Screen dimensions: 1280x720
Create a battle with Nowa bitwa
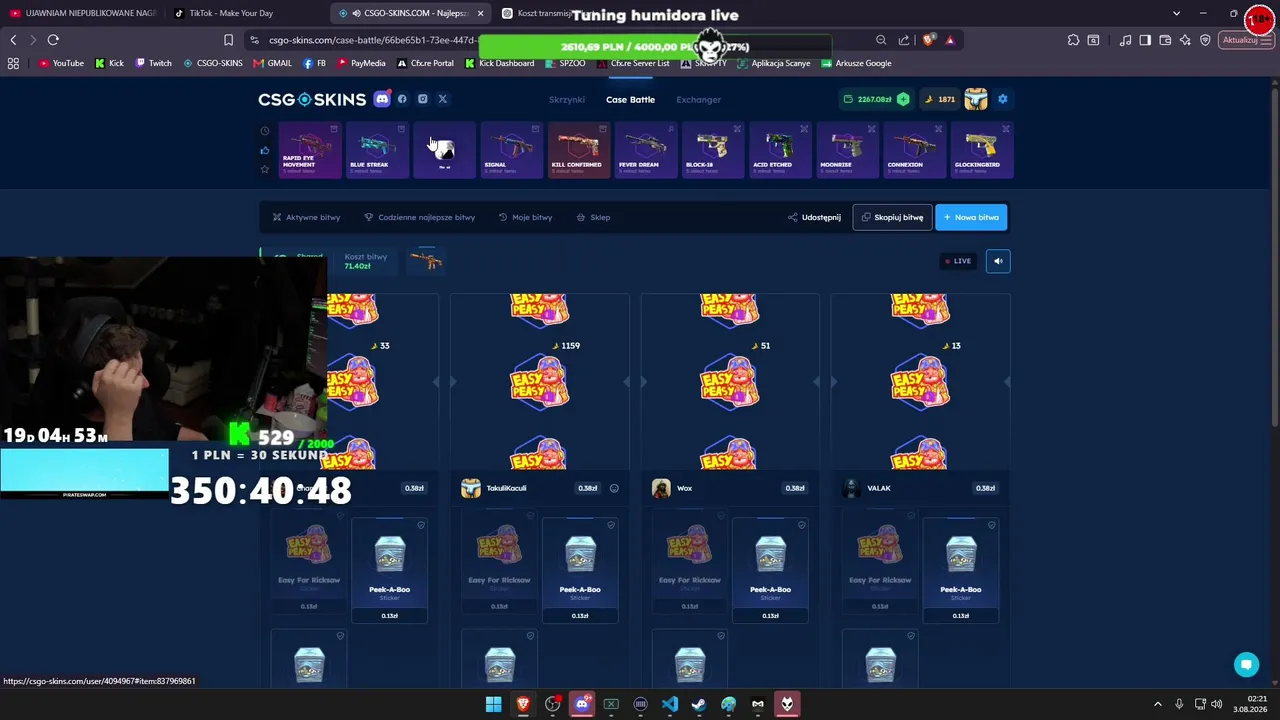(x=971, y=217)
